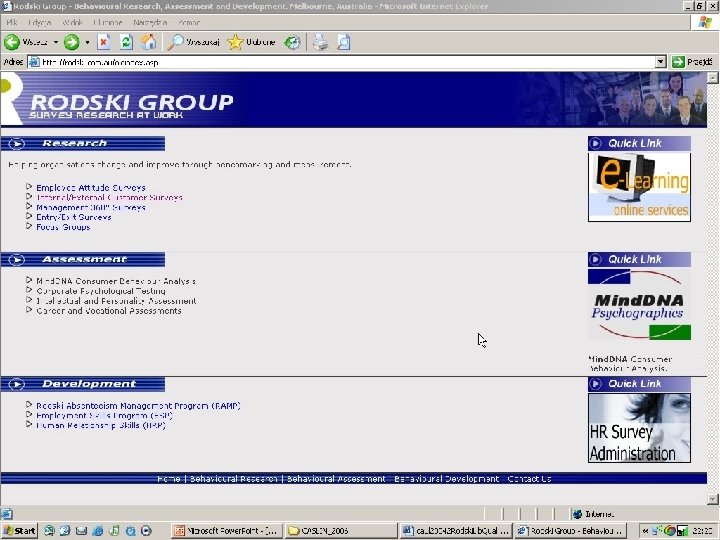Open the Narzędzia menu
Screen dimensions: 720x540
(x=150, y=22)
